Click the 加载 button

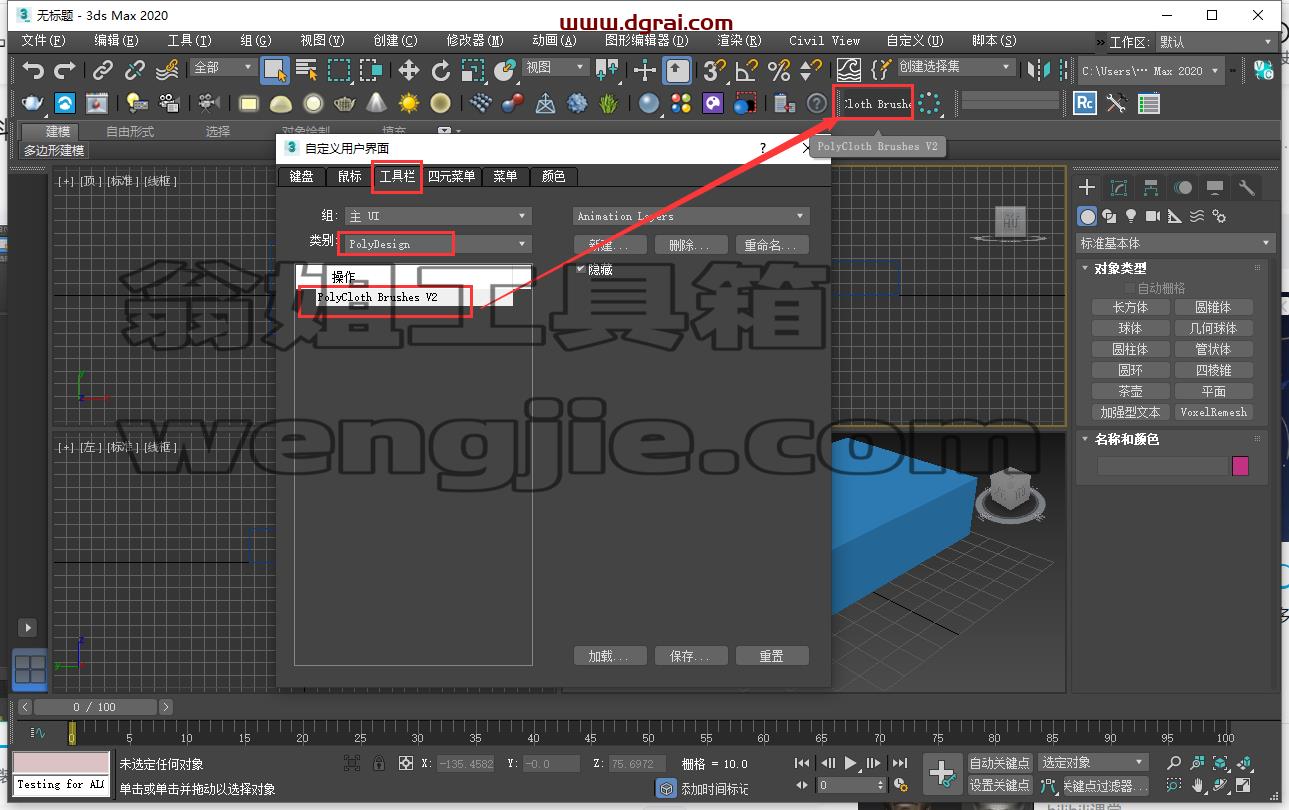(610, 656)
